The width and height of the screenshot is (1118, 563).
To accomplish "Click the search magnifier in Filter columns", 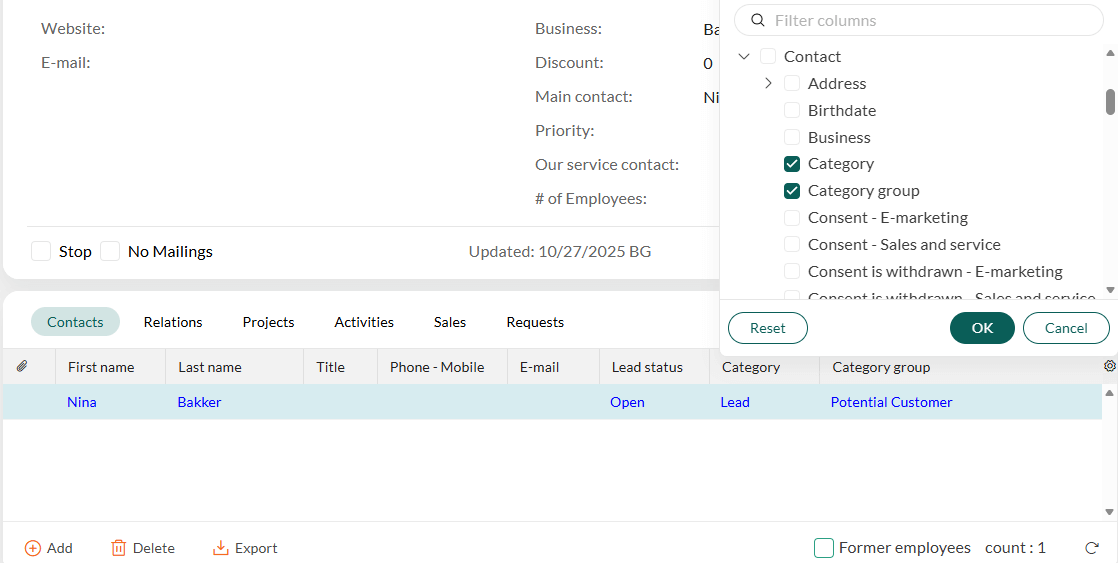I will click(x=758, y=21).
